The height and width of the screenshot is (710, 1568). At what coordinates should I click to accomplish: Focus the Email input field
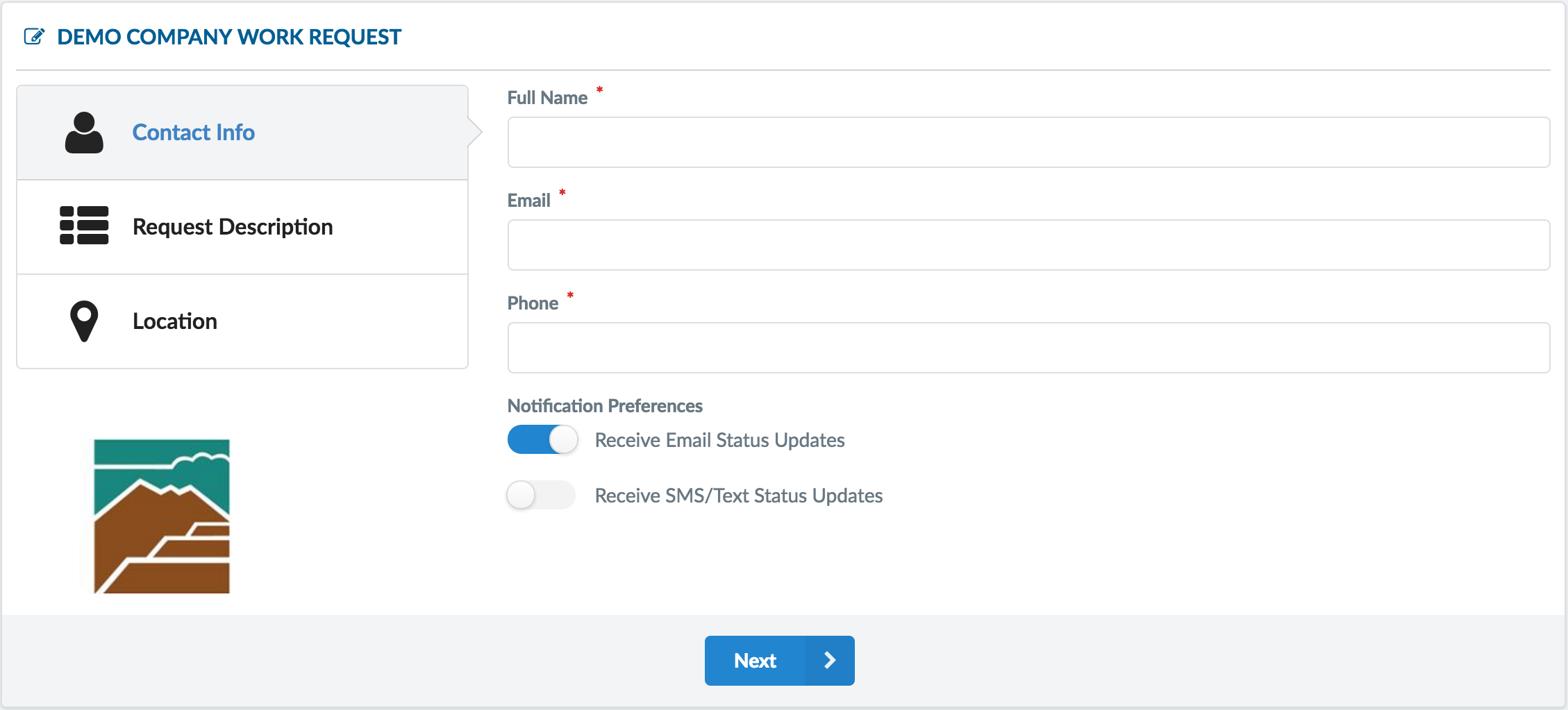(1028, 245)
